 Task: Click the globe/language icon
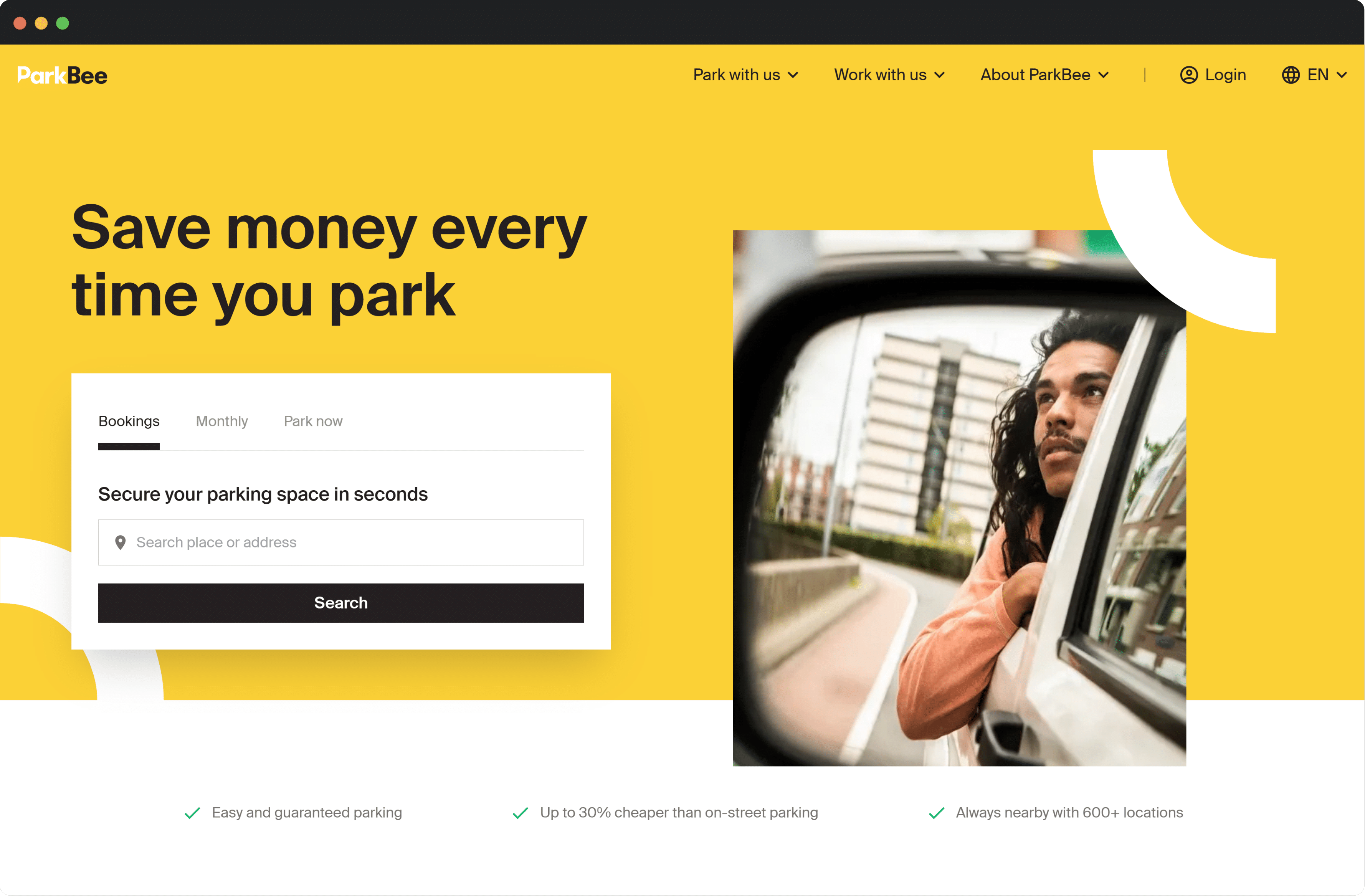(1291, 75)
